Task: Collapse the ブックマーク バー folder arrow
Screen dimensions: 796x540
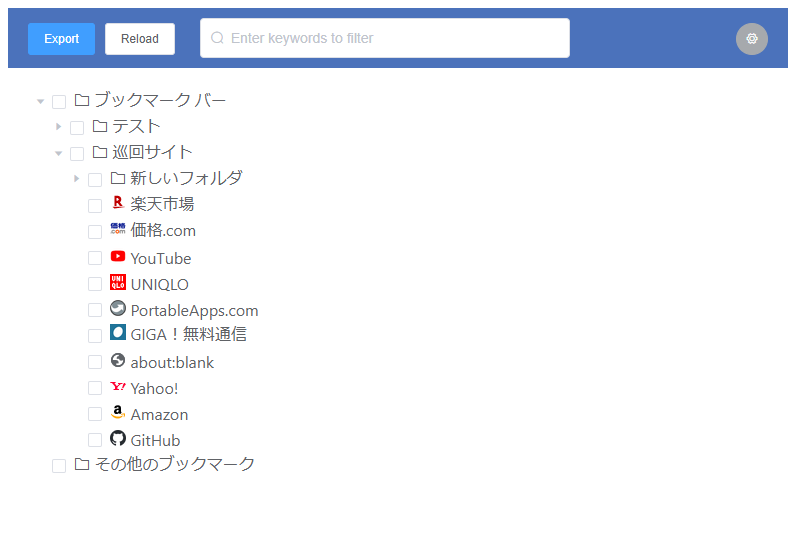Action: click(41, 102)
